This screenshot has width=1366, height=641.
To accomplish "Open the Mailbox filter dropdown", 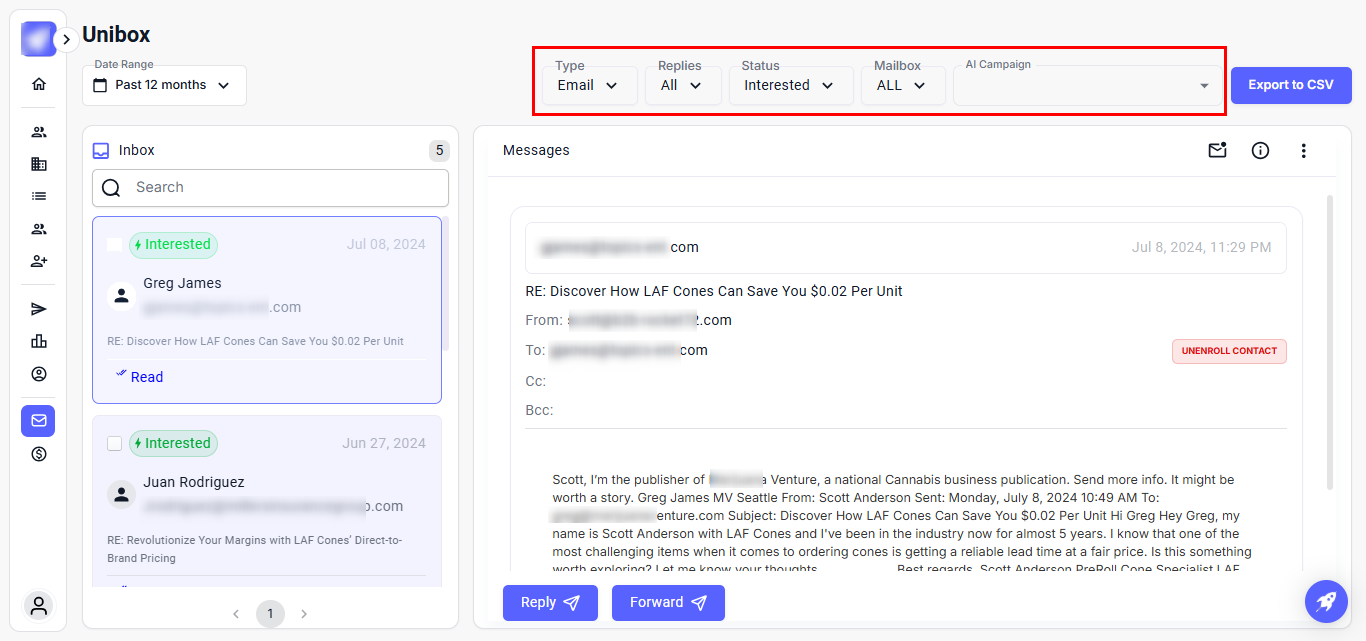I will (902, 85).
